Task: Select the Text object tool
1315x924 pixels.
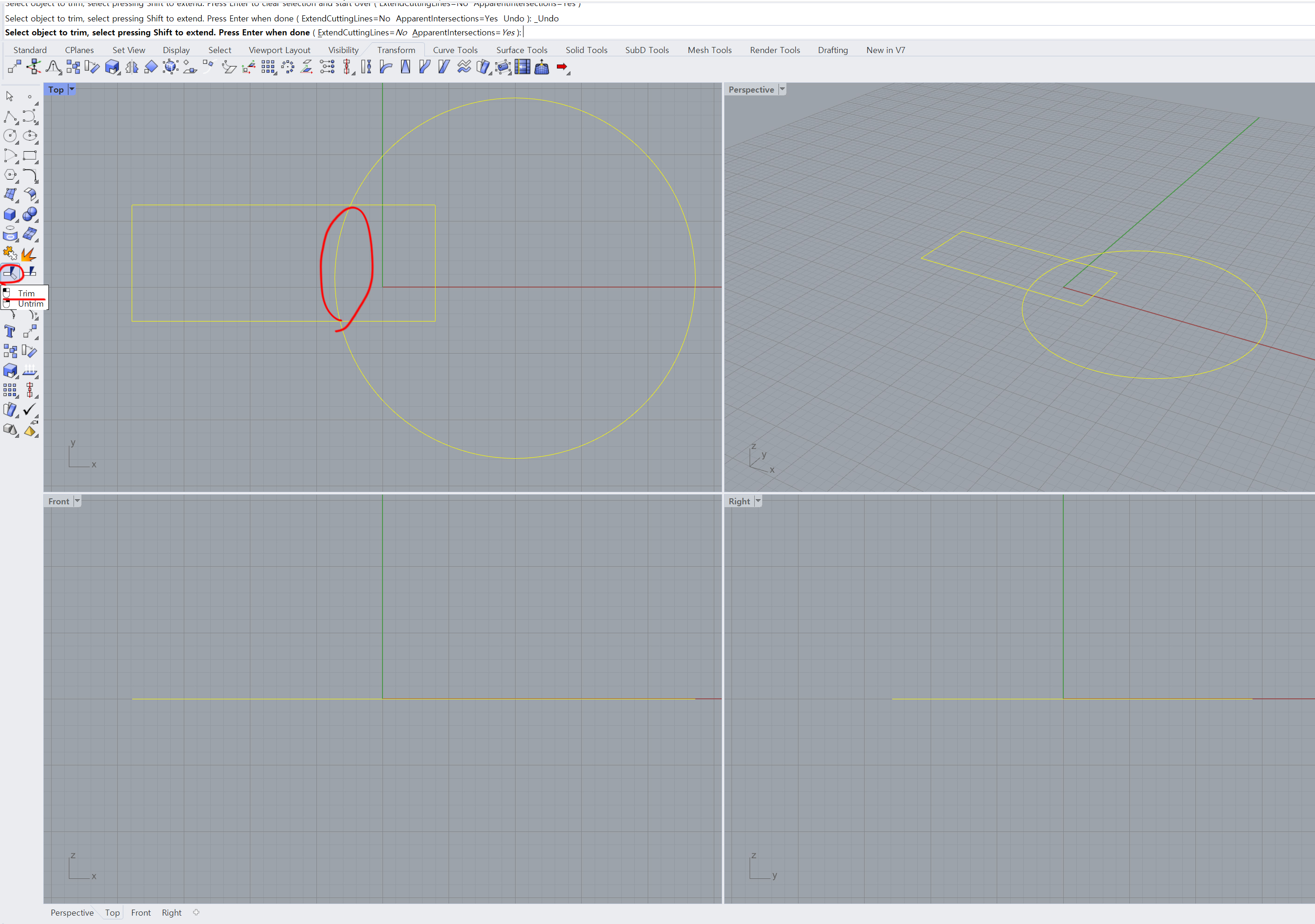Action: [x=10, y=331]
